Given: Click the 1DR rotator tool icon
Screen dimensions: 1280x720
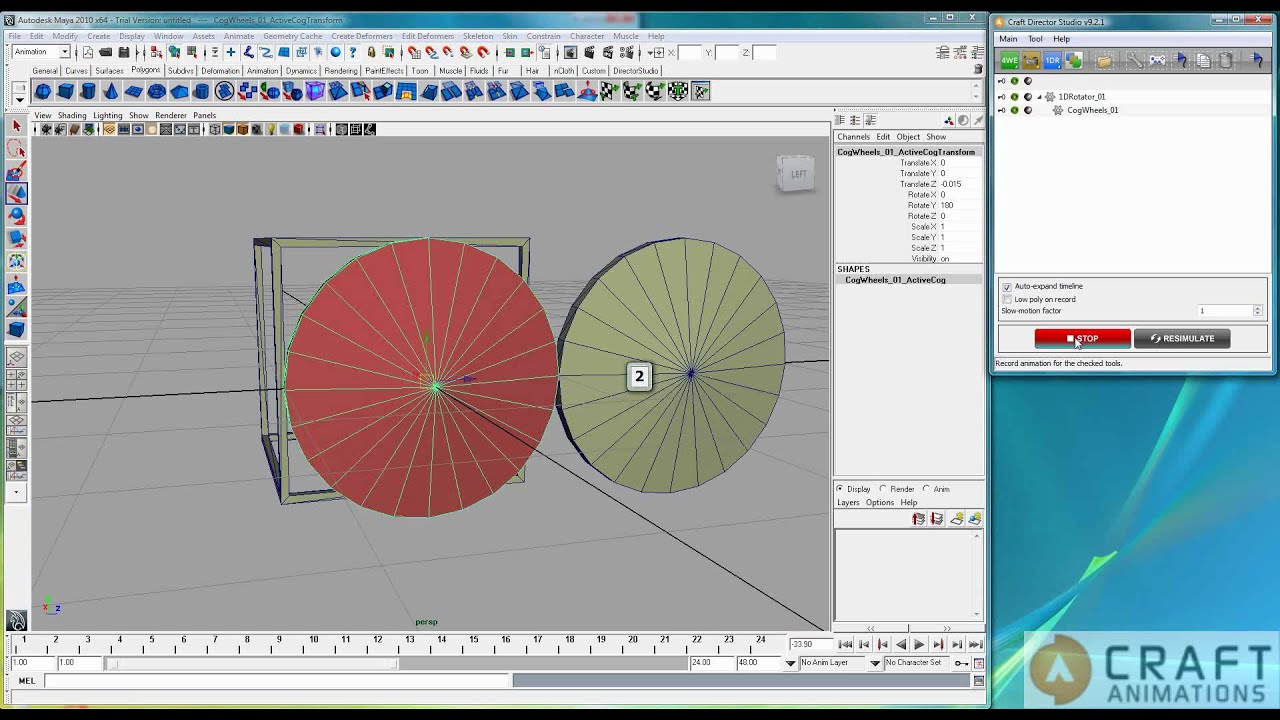Looking at the screenshot, I should tap(1052, 61).
